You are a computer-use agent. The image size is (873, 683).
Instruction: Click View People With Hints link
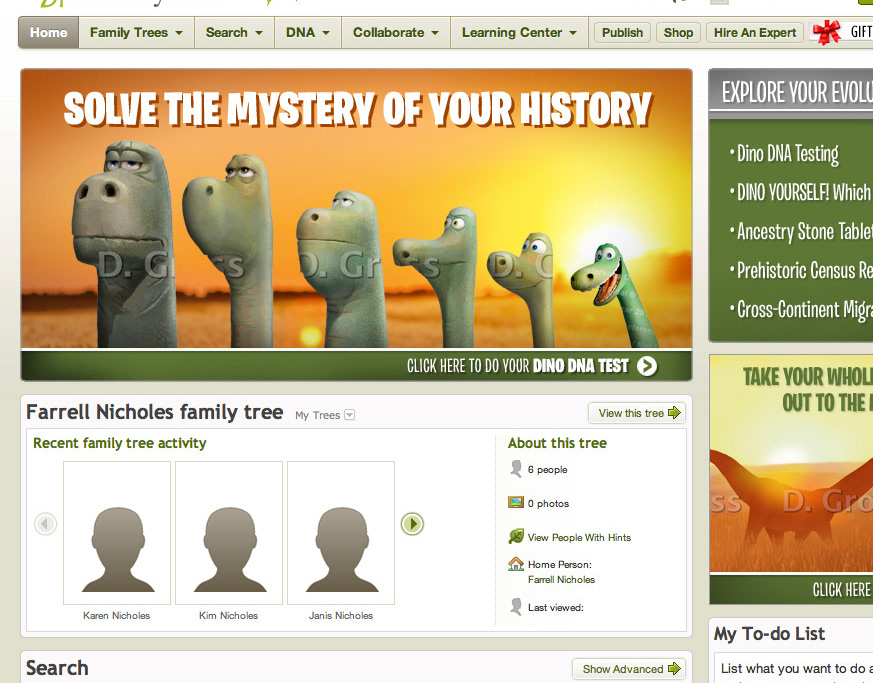[x=579, y=538]
